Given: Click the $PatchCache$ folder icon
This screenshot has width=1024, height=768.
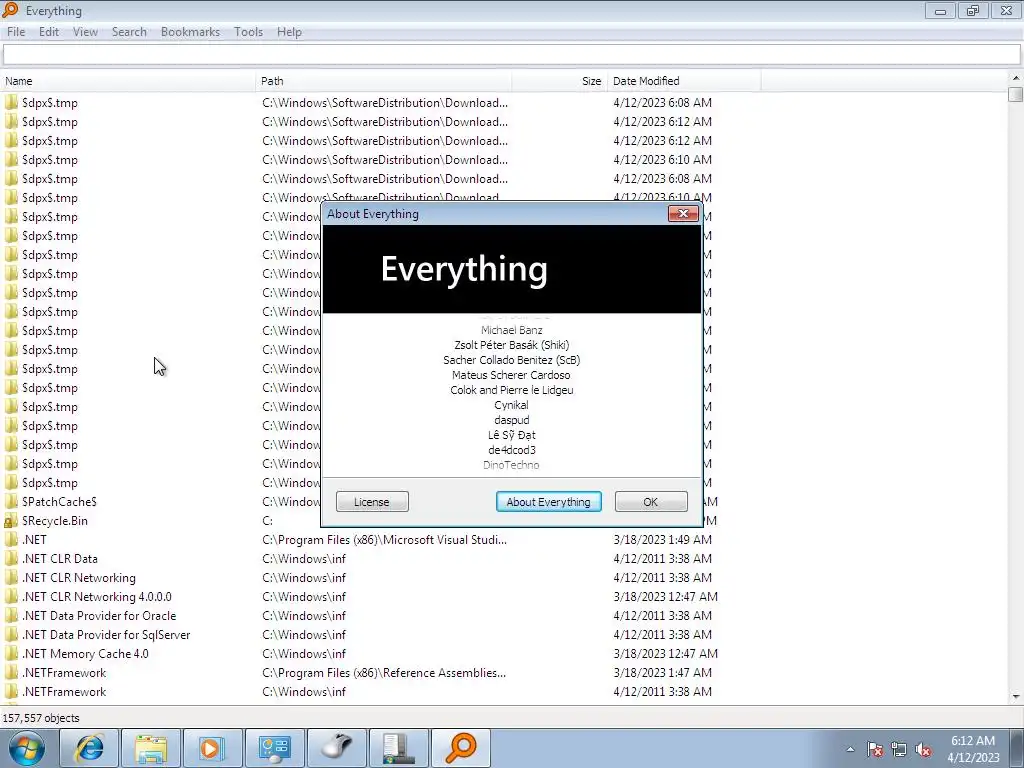Looking at the screenshot, I should pos(11,502).
